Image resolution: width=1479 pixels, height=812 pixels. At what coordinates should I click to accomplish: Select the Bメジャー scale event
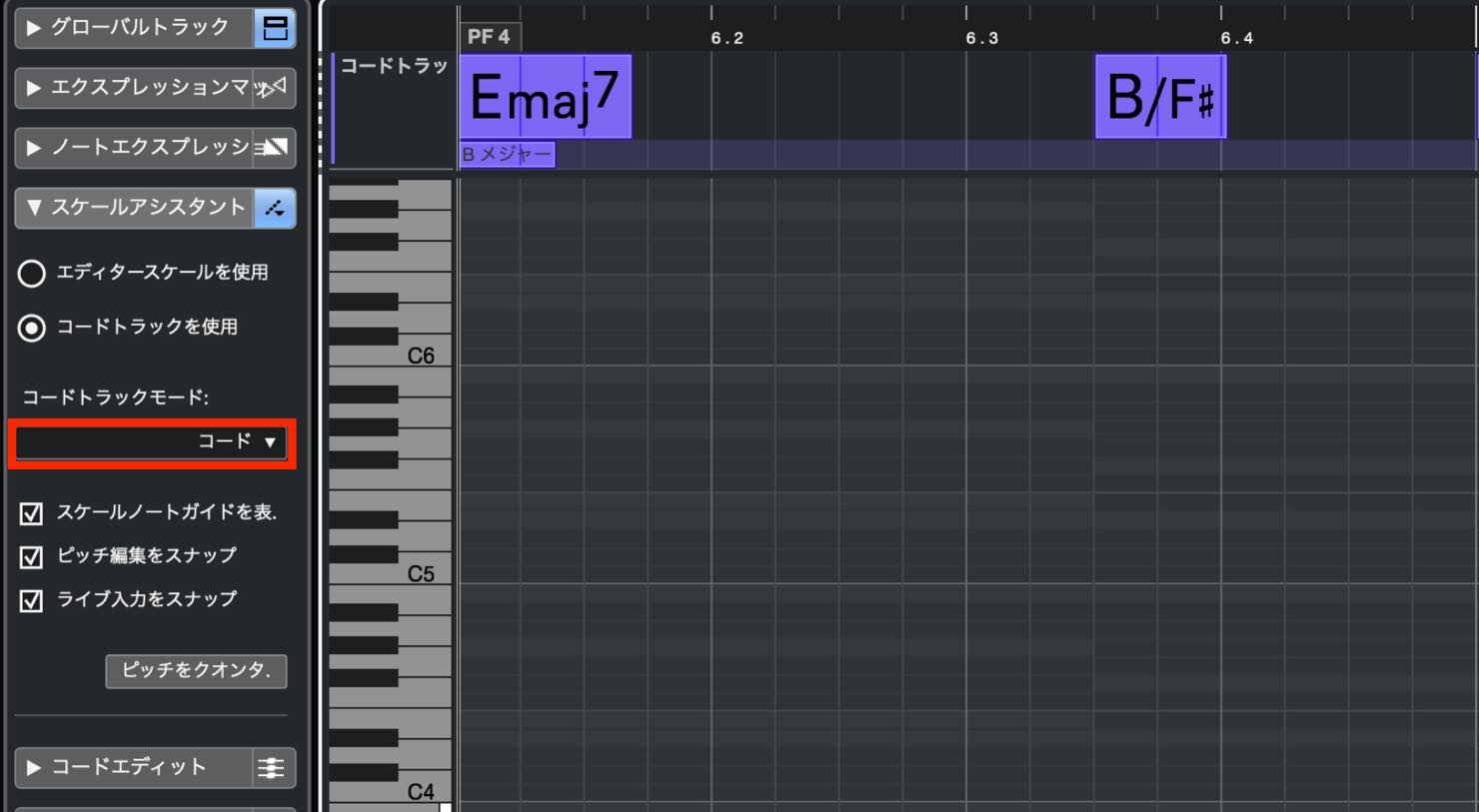(x=507, y=155)
